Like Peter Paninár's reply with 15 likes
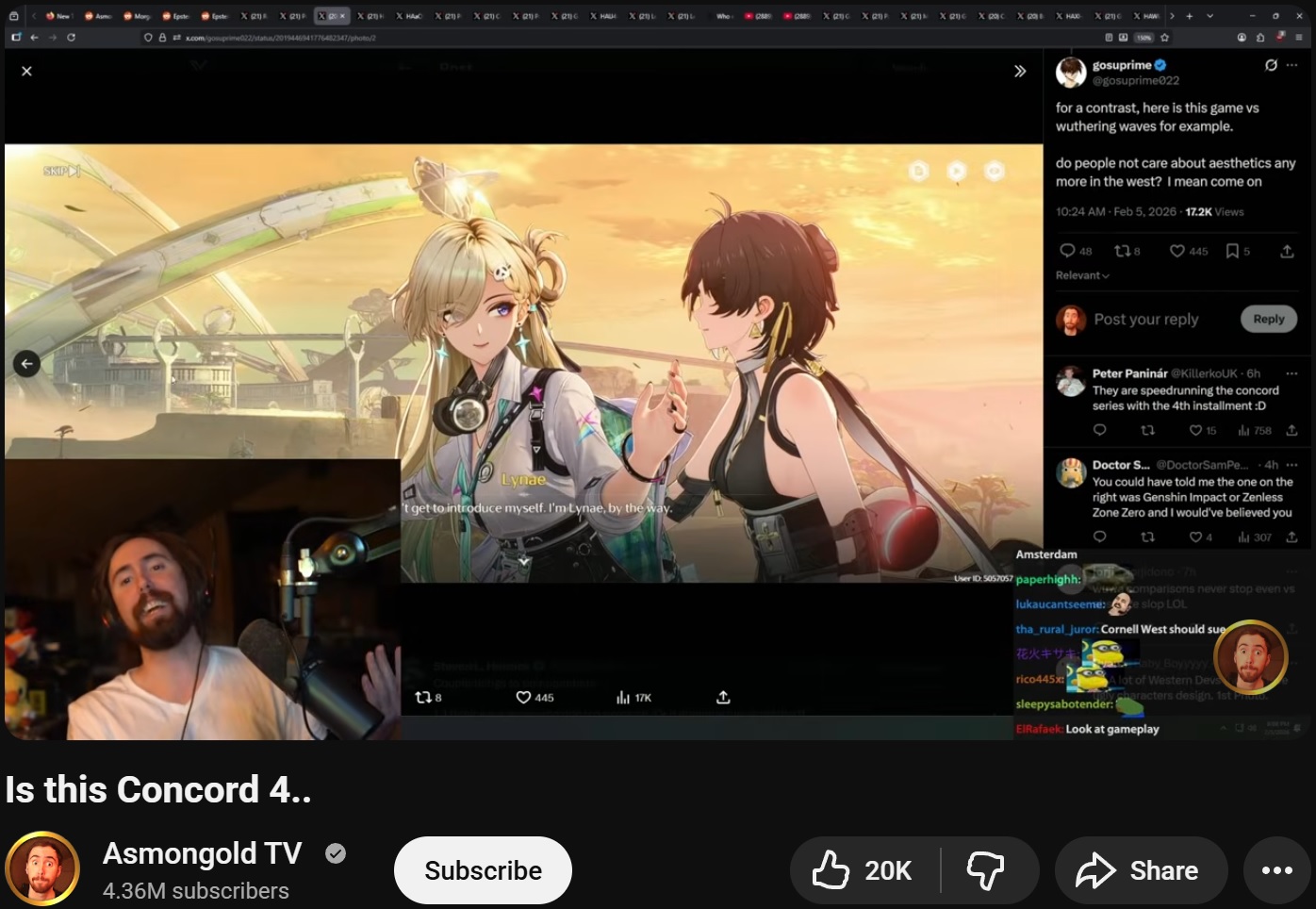This screenshot has height=909, width=1316. [1195, 430]
